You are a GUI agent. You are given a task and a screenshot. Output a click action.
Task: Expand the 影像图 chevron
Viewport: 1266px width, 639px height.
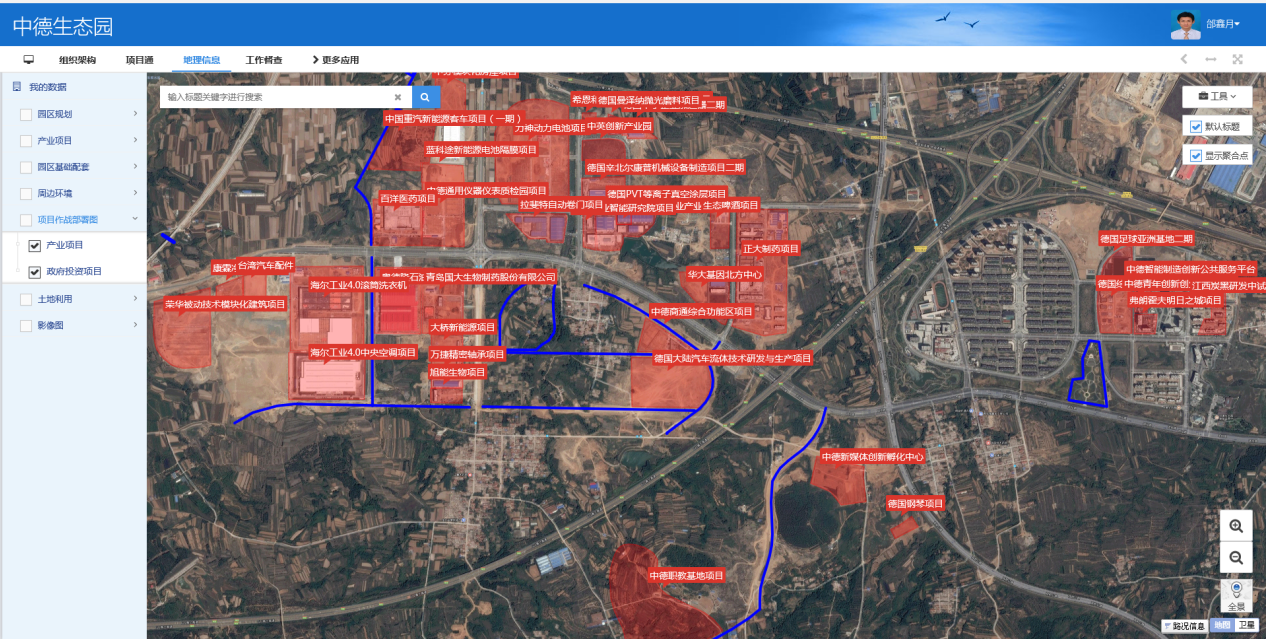[x=135, y=325]
